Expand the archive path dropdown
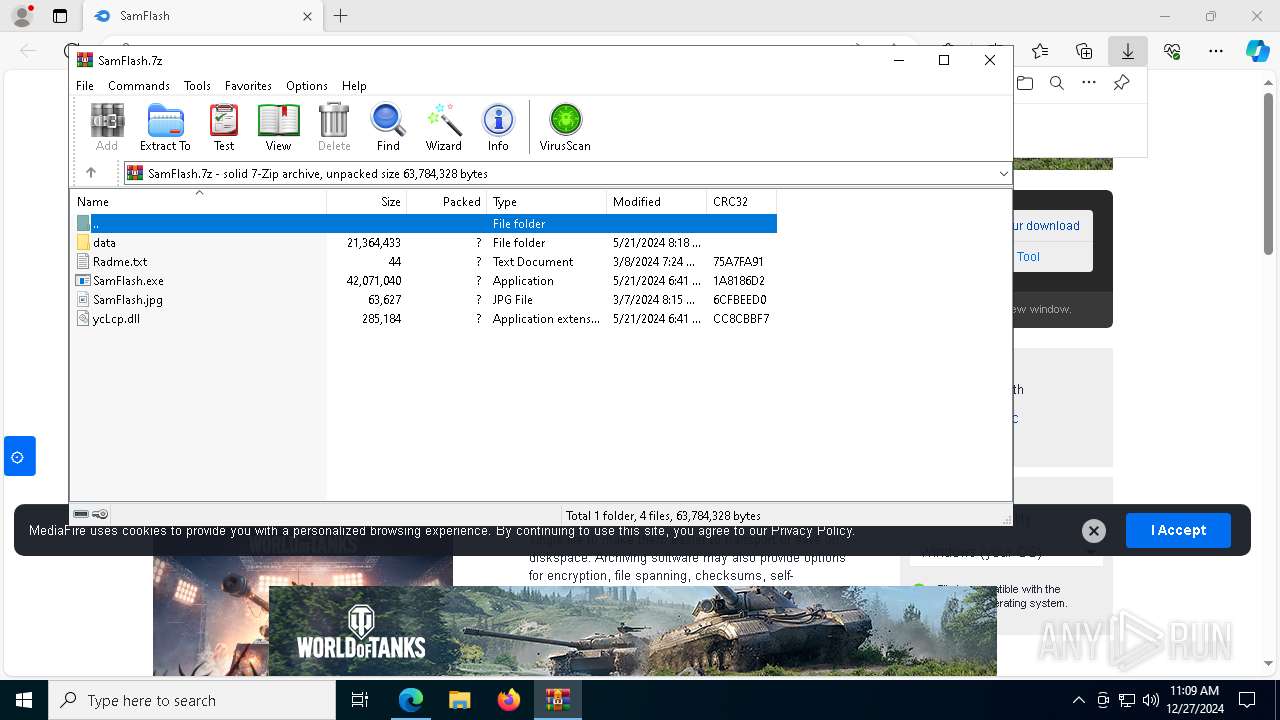 (x=1003, y=174)
